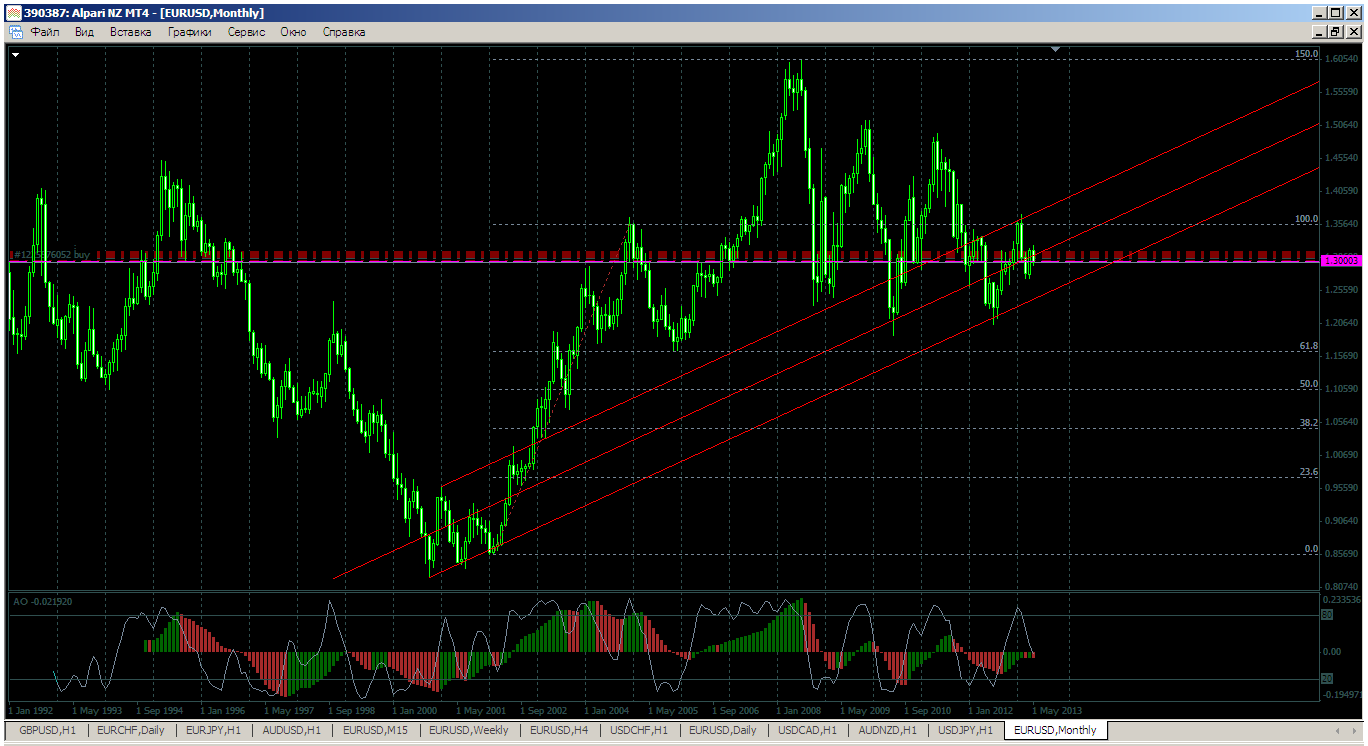Switch to the EURUSD,Weekly chart tab
This screenshot has width=1368, height=746.
(x=468, y=731)
